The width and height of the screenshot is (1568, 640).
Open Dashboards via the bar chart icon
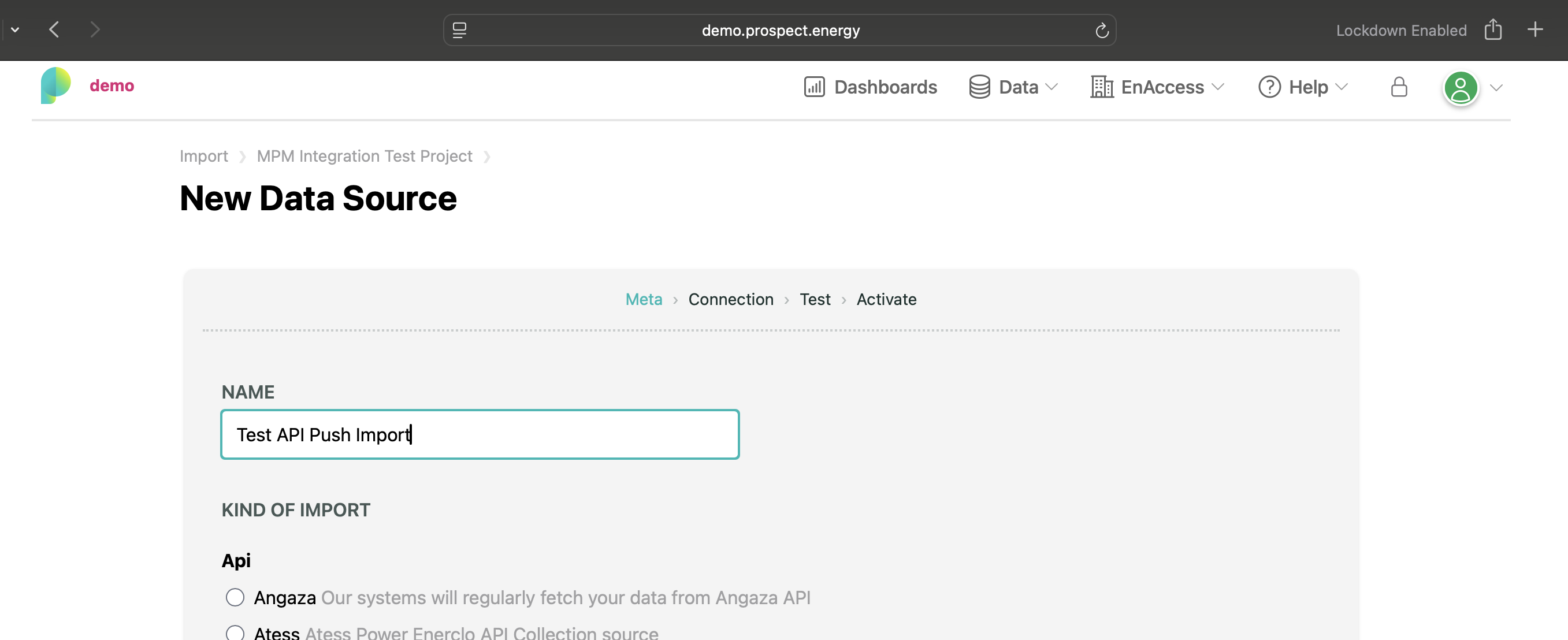[816, 87]
